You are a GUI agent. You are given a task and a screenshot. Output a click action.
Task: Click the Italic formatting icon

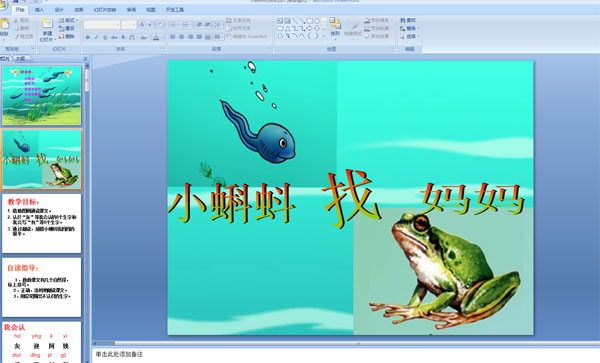pos(96,37)
